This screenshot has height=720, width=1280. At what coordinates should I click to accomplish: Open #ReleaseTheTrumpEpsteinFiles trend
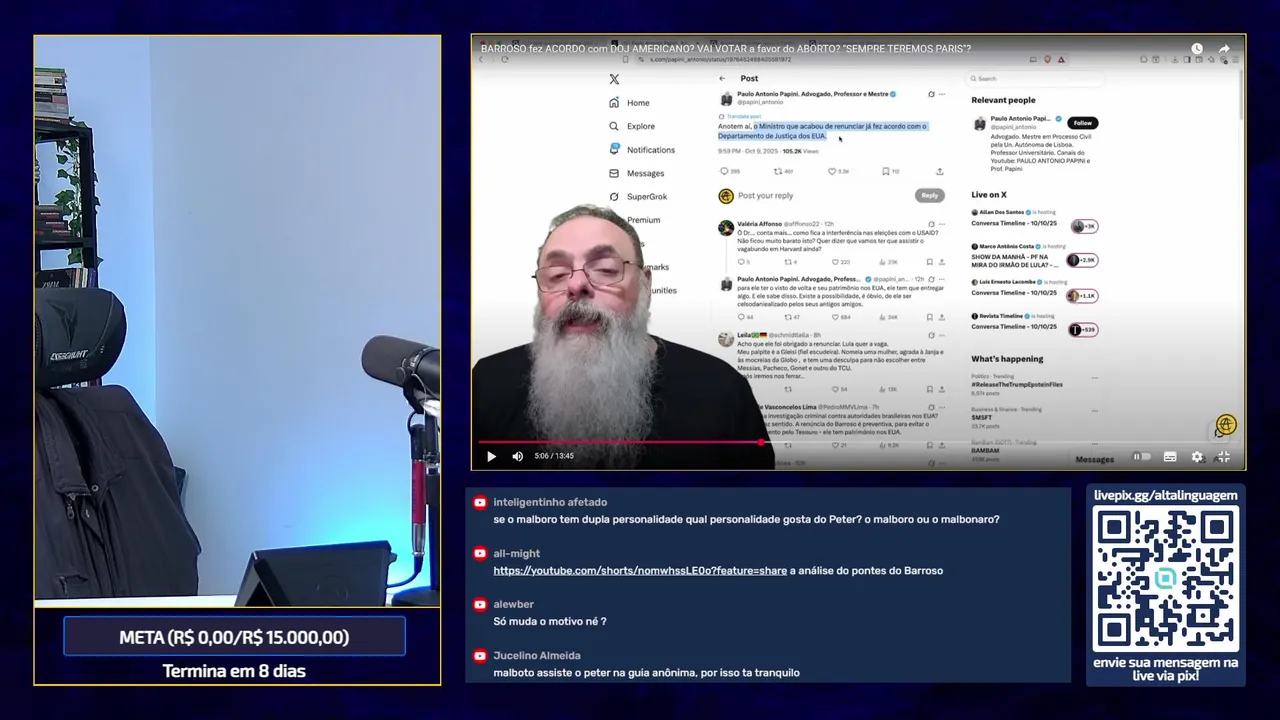pos(1016,384)
